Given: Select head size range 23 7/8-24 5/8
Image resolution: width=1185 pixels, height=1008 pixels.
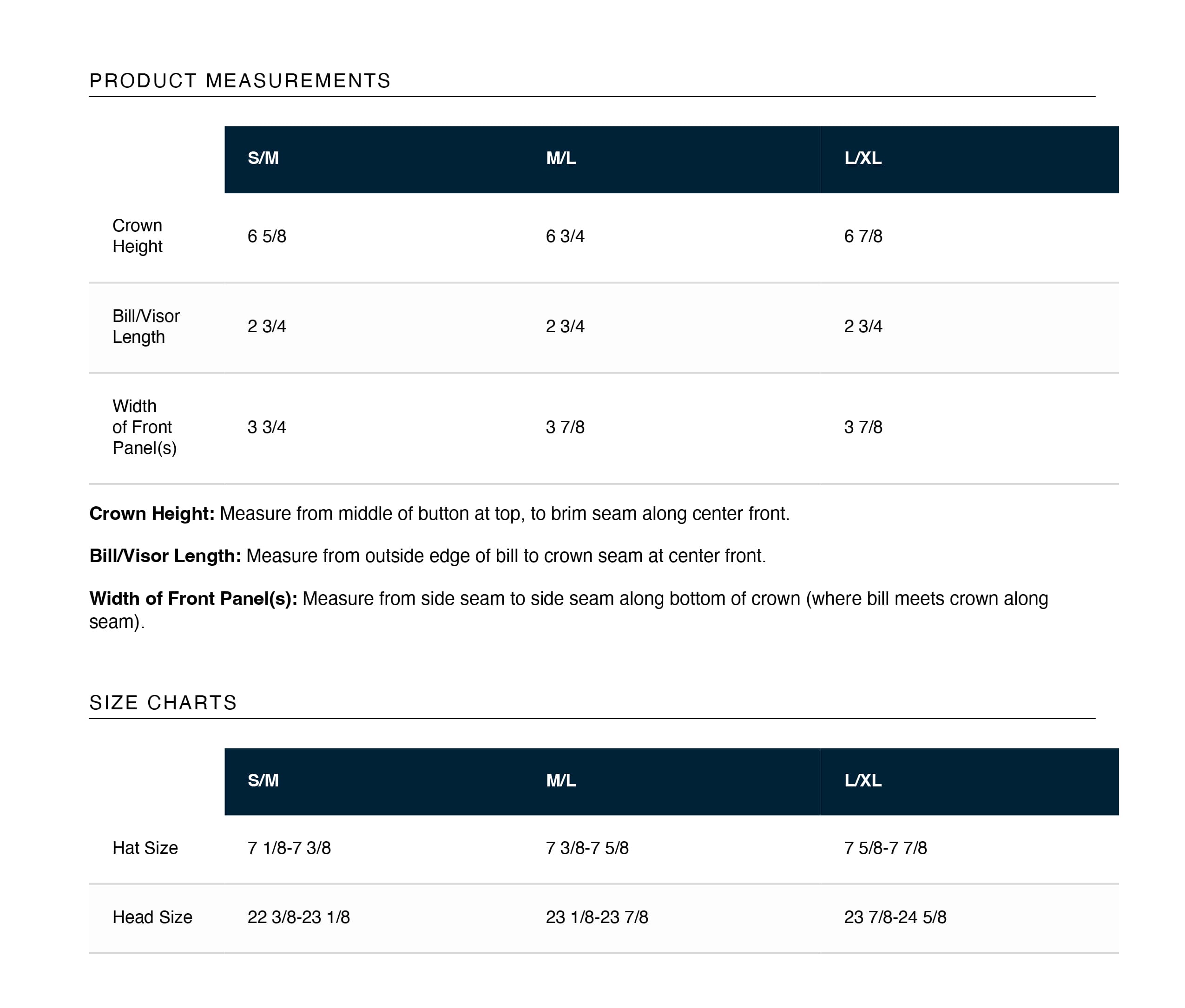Looking at the screenshot, I should (895, 916).
